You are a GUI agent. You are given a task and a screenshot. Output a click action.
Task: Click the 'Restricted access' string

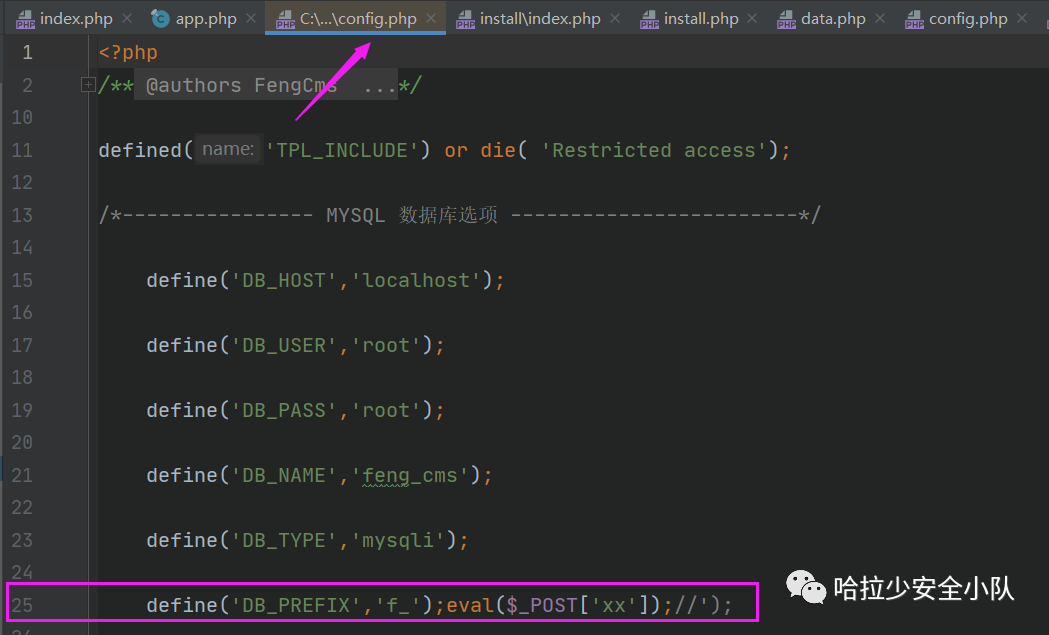click(x=654, y=150)
